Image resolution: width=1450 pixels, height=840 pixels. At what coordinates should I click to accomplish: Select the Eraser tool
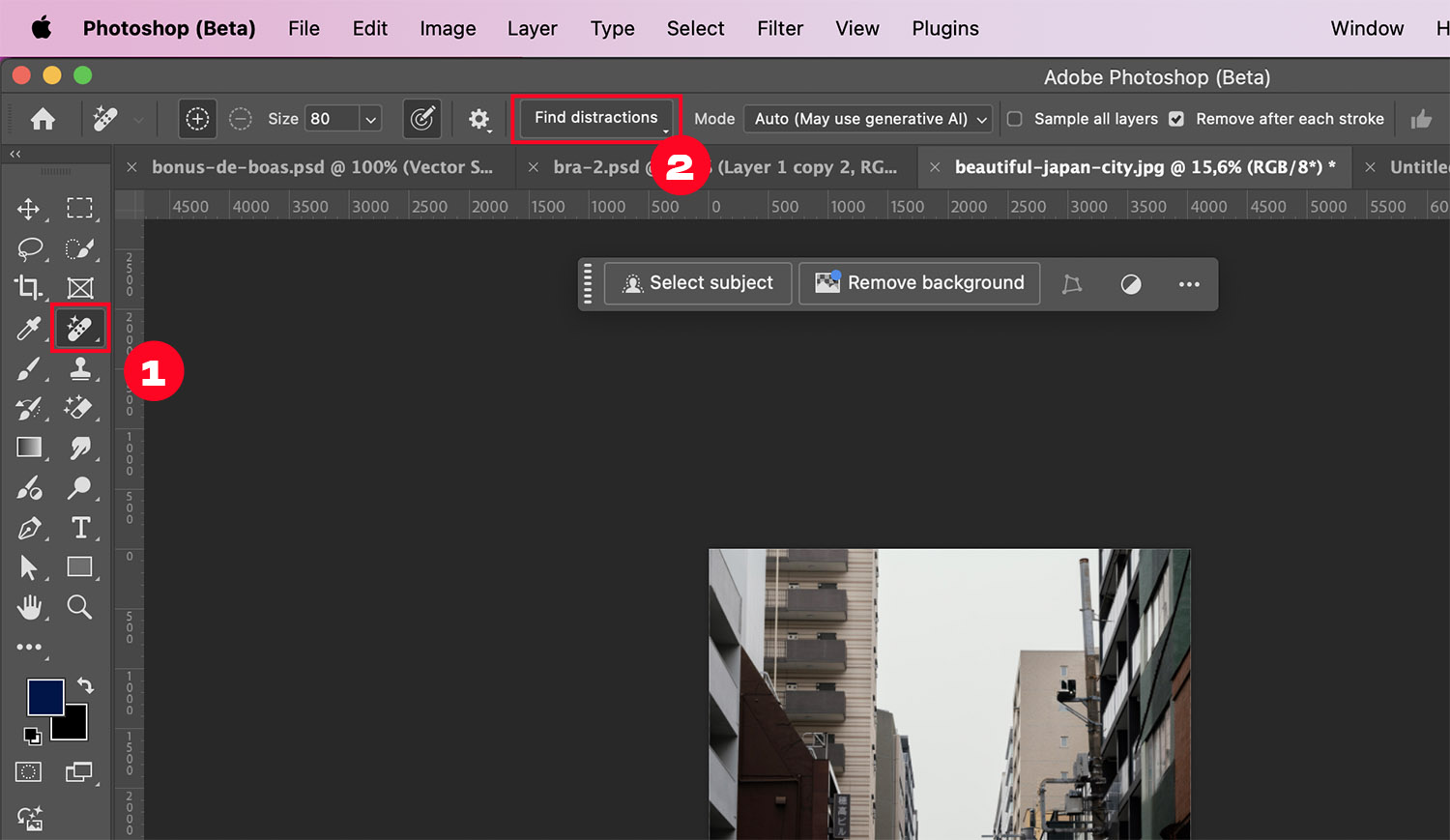(79, 408)
